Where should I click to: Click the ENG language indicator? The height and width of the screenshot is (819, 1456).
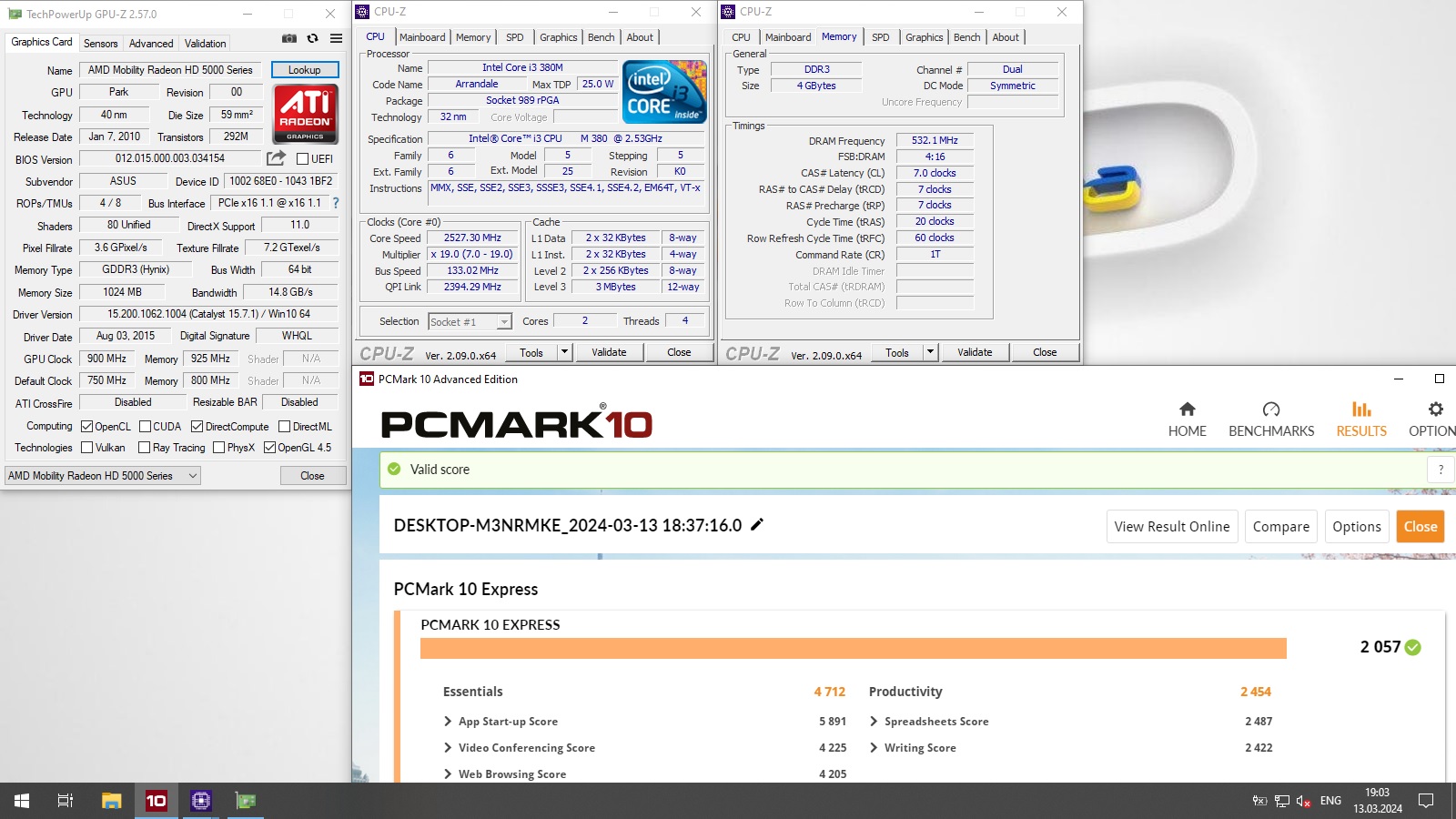pos(1330,801)
